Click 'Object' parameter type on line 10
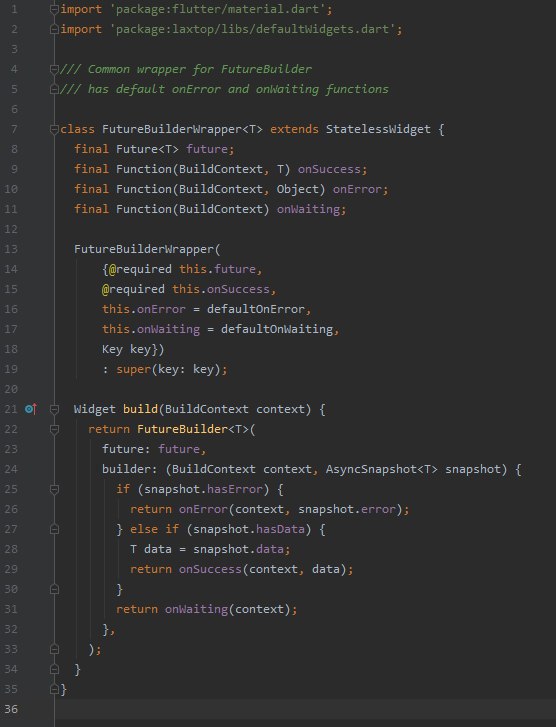556x727 pixels. [x=298, y=189]
